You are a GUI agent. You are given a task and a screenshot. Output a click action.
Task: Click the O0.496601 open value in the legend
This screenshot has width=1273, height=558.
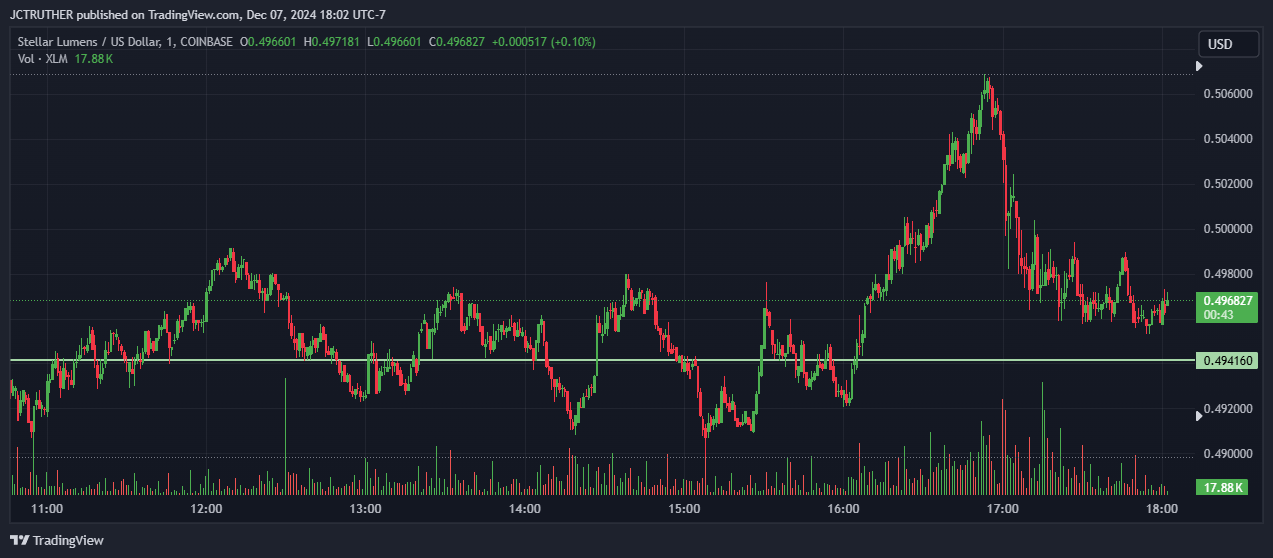(268, 42)
